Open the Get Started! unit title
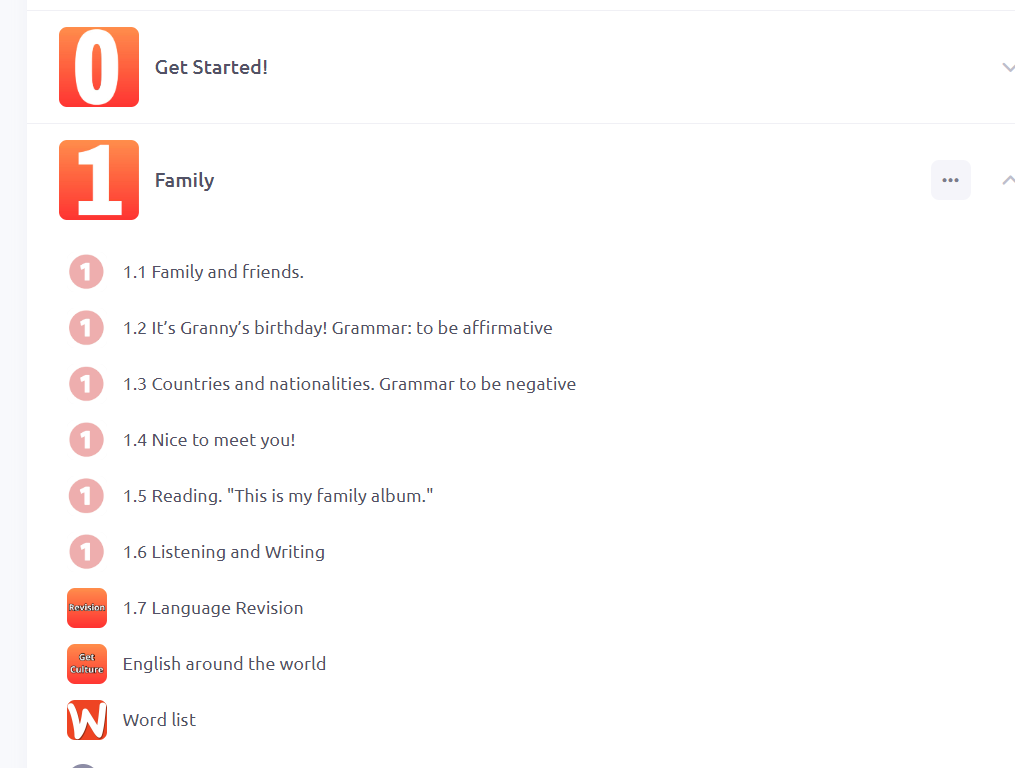Screen dimensions: 1015x768 pos(211,67)
